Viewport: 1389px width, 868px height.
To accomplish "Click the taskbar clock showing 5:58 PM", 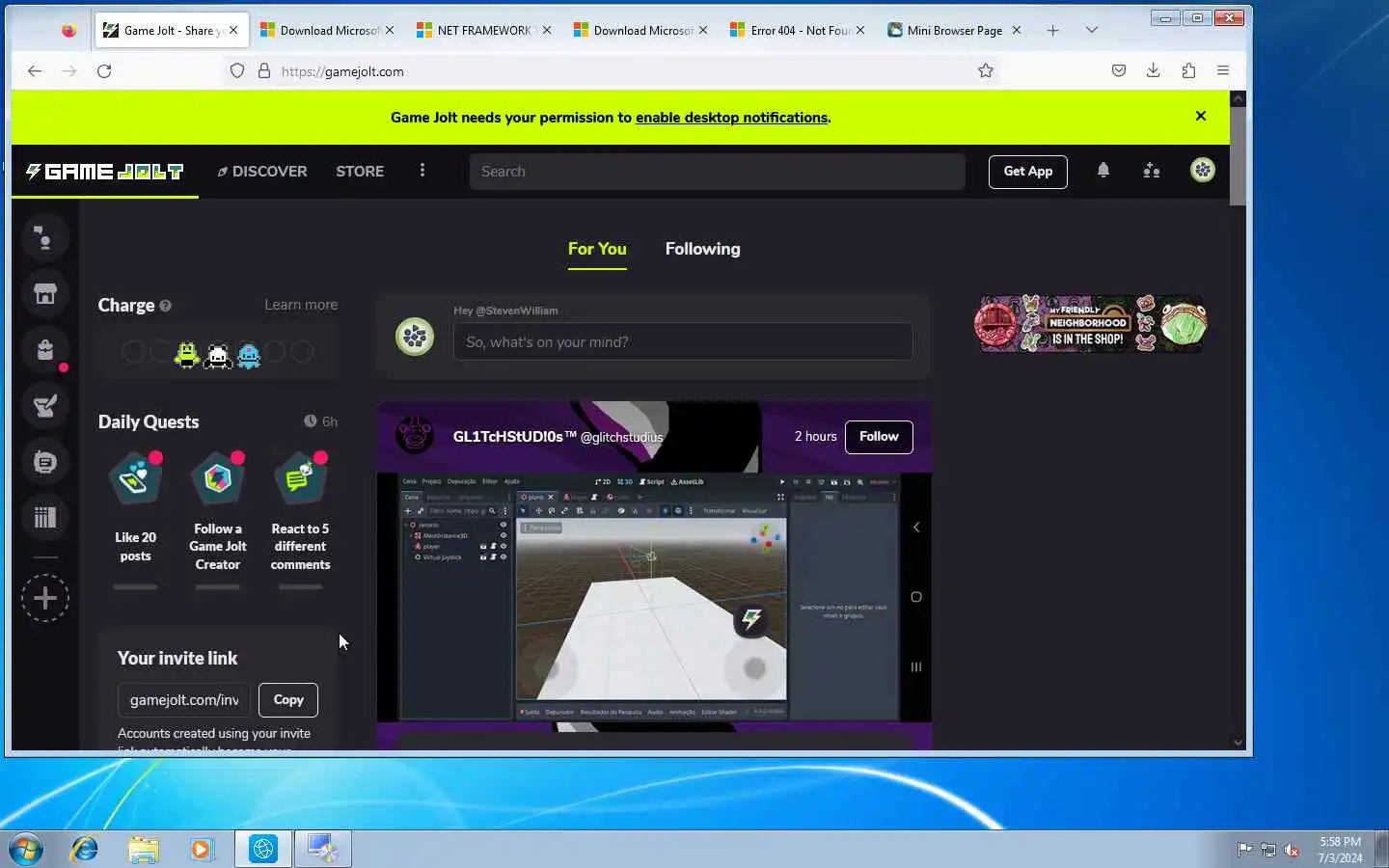I will pos(1340,849).
